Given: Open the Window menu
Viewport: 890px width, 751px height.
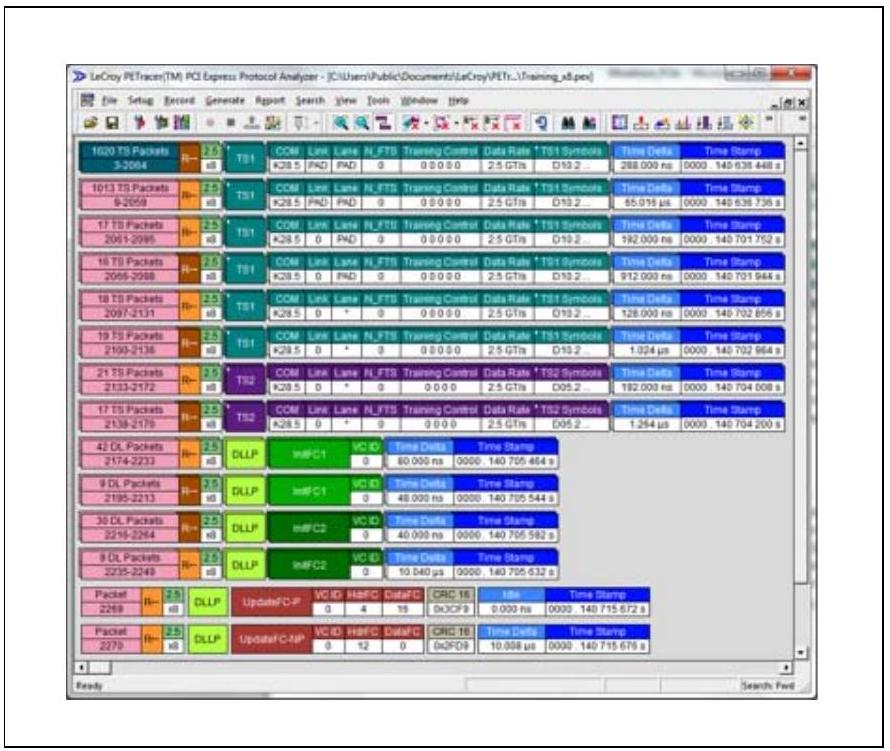Looking at the screenshot, I should click(419, 100).
